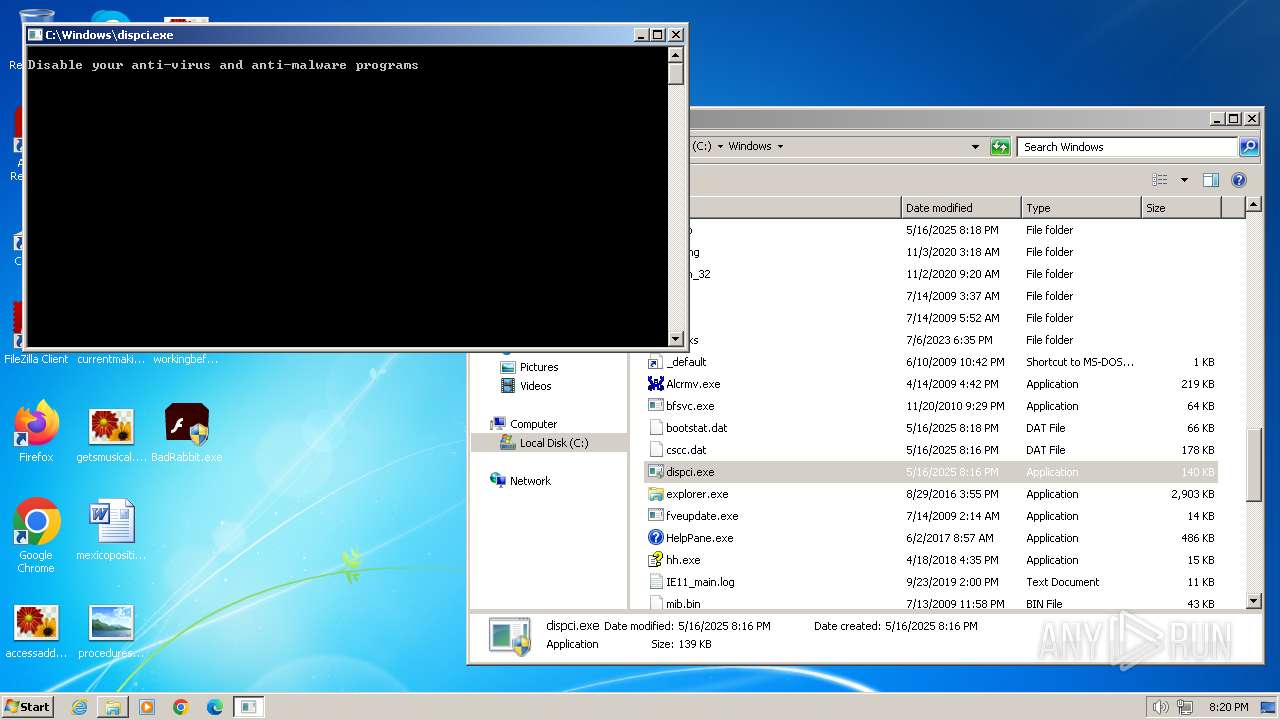Click the Explorer file list scroll-up arrow

click(x=1254, y=206)
